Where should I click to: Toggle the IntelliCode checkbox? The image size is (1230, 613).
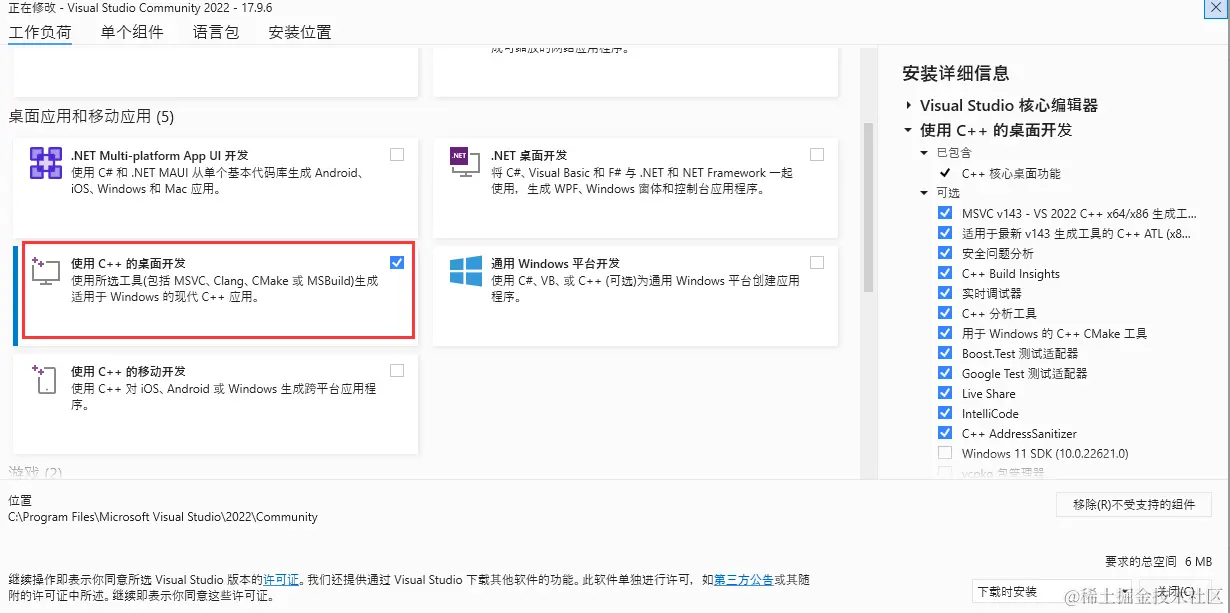coord(945,413)
